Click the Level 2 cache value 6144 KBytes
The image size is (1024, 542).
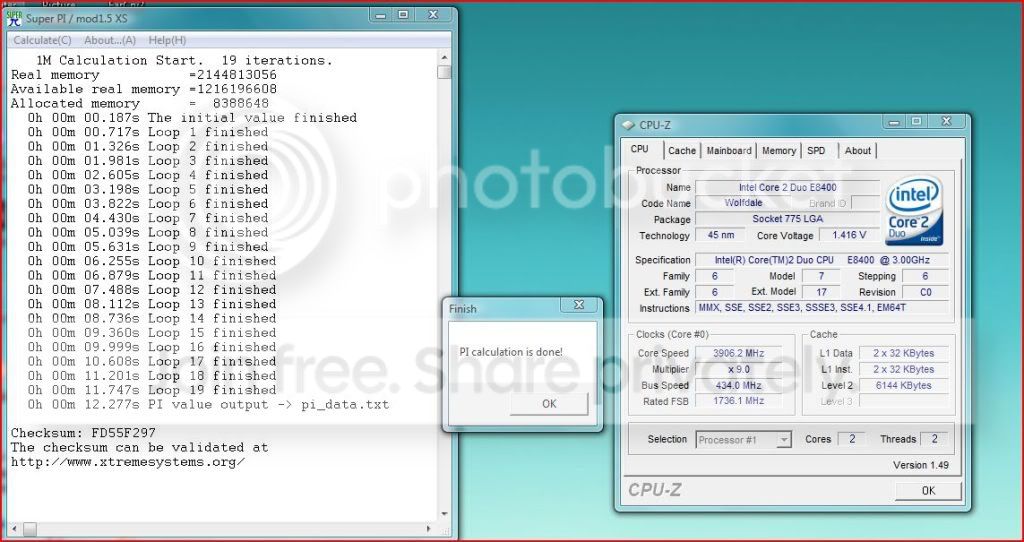[x=904, y=385]
